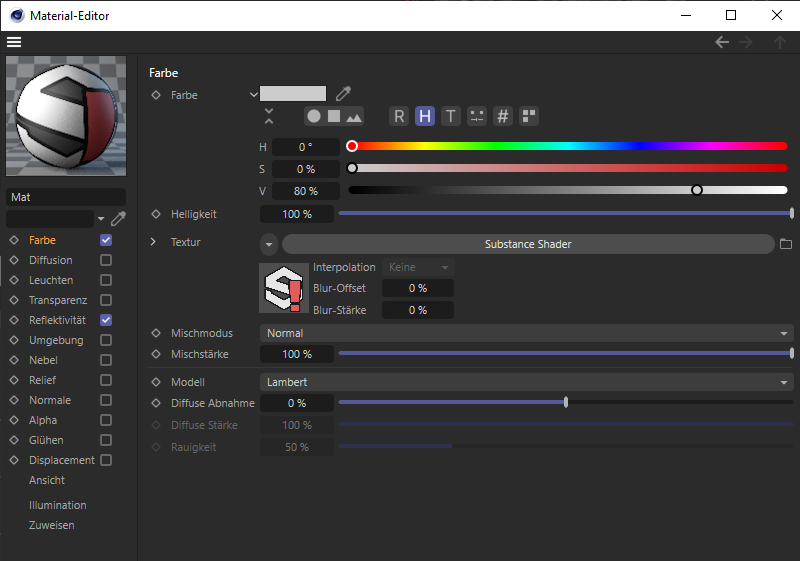Click keyframe diamond beside Mischstärke
This screenshot has width=800, height=561.
156,354
